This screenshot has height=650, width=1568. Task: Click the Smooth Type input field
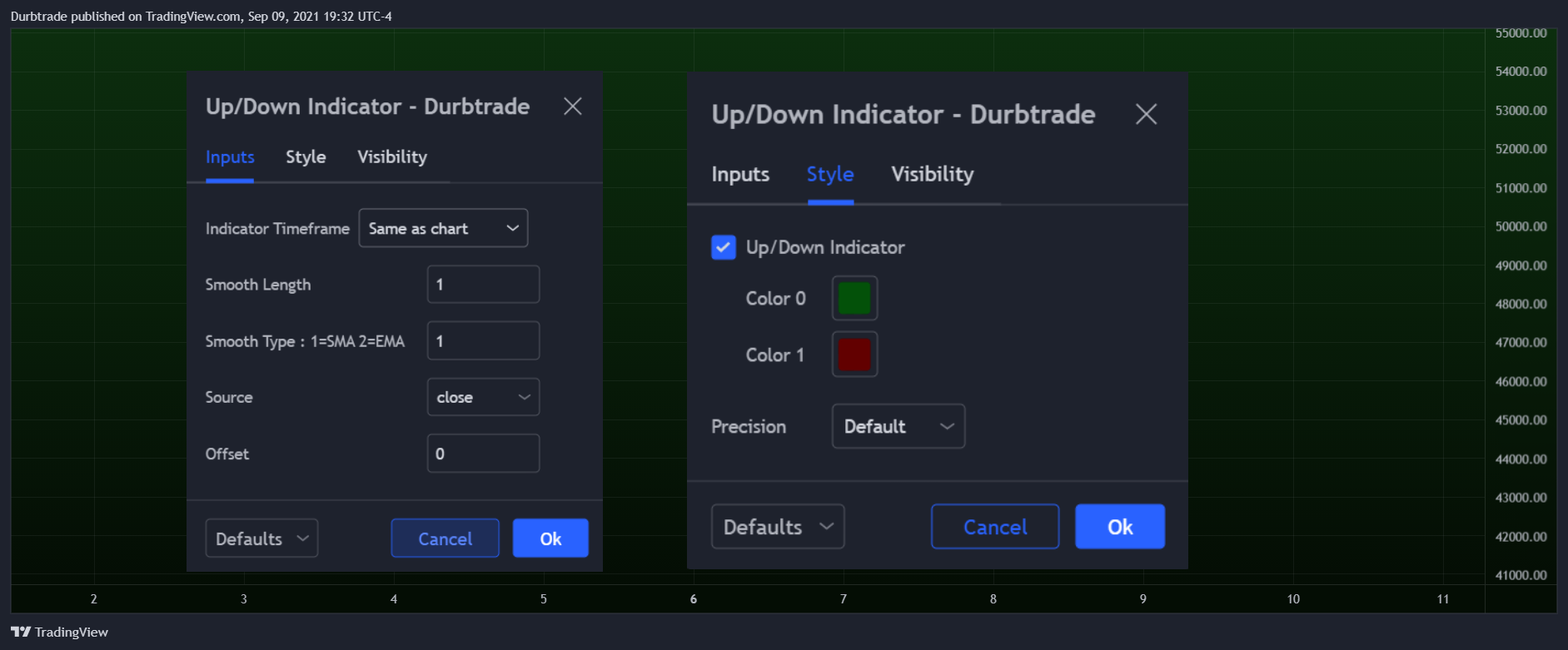coord(483,341)
